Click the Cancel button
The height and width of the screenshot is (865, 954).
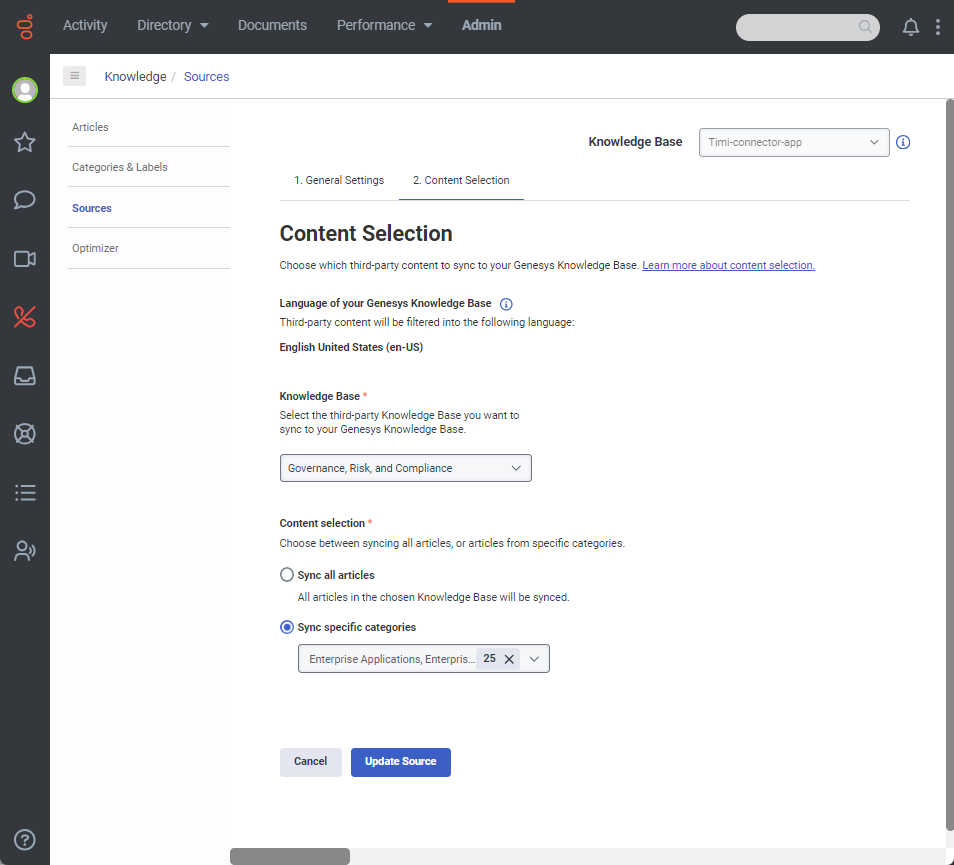(311, 762)
